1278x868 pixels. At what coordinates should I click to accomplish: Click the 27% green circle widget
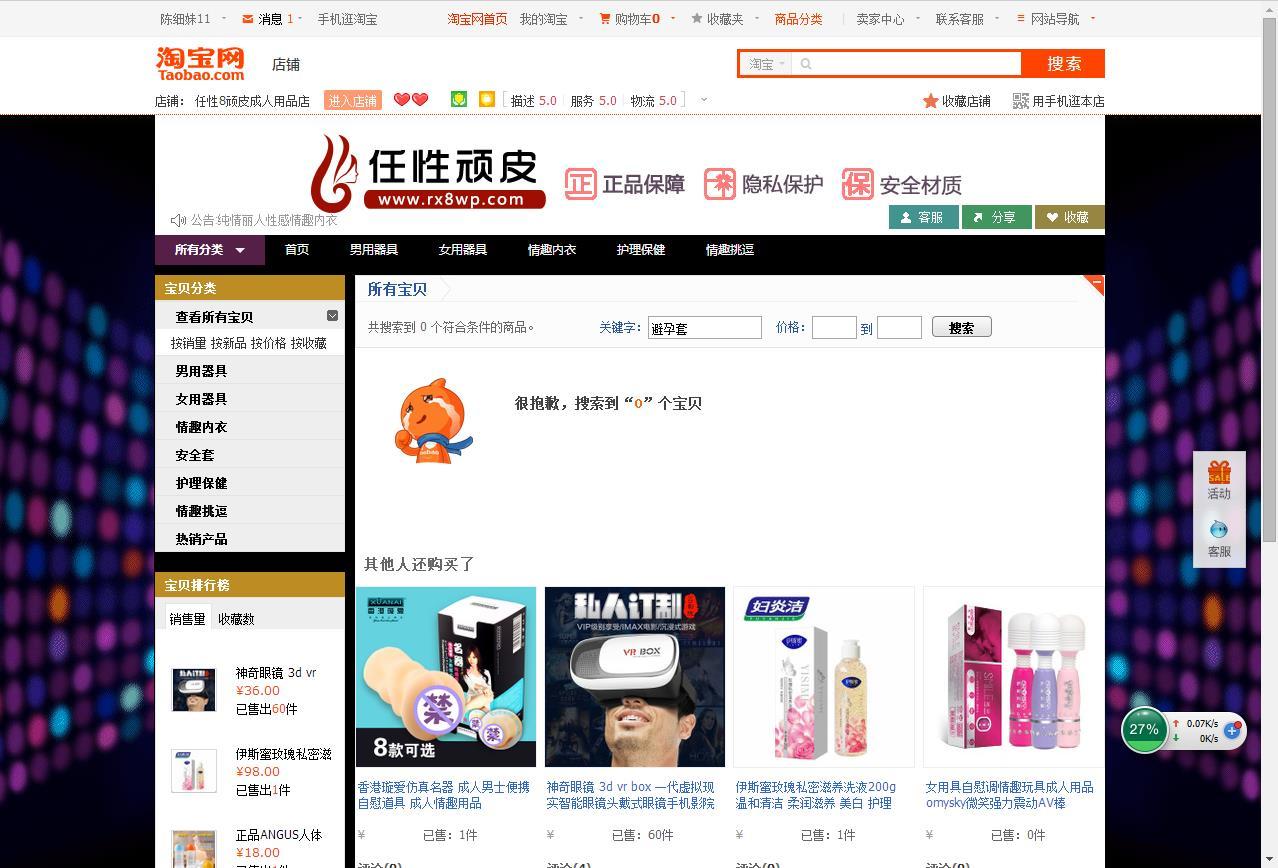pos(1144,730)
